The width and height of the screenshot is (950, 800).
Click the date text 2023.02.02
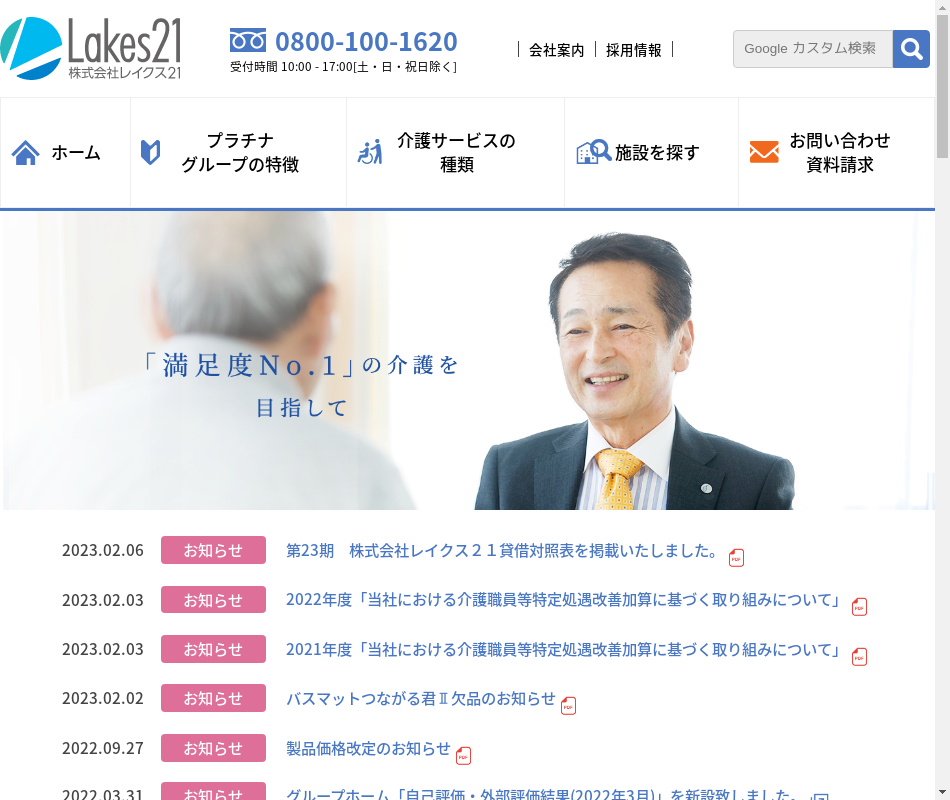point(103,698)
